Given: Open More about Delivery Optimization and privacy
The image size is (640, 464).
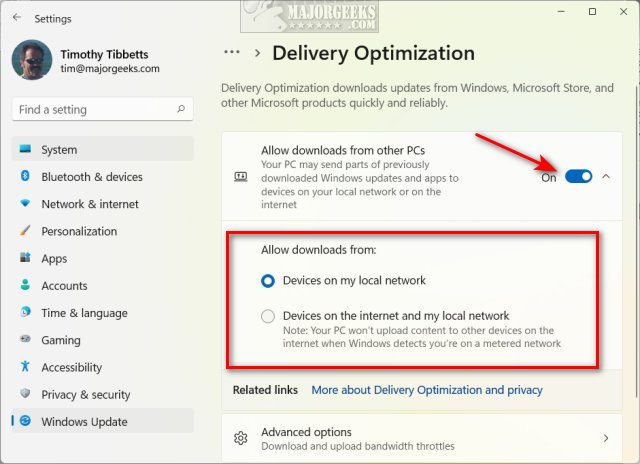Looking at the screenshot, I should (427, 390).
